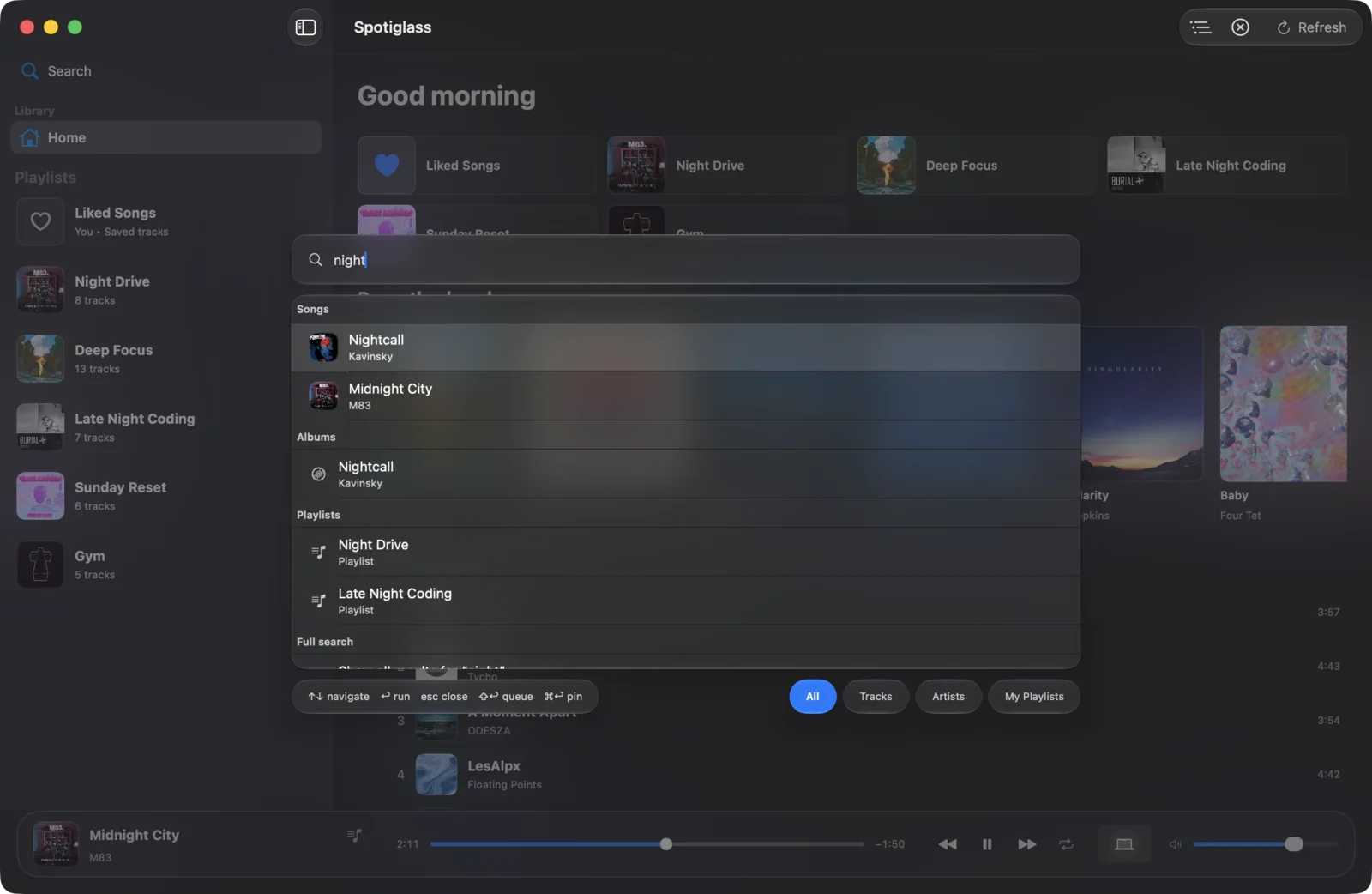The image size is (1372, 894).
Task: Click playlist icon beside Late Night Coding result
Action: pyautogui.click(x=318, y=601)
